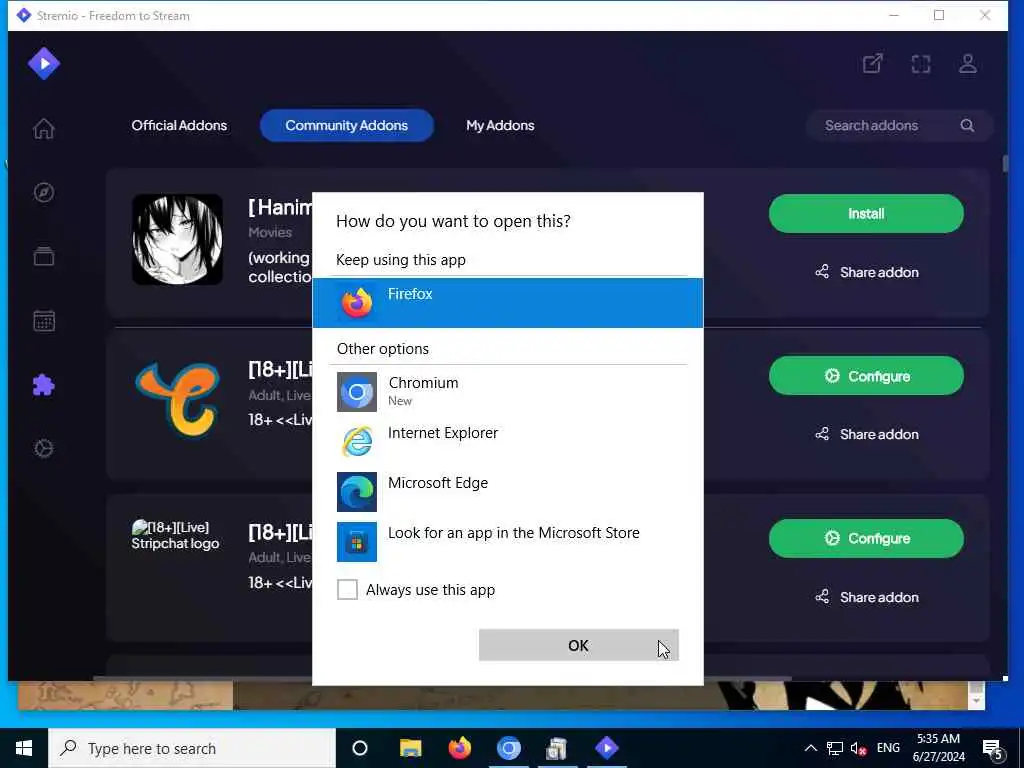The image size is (1024, 768).
Task: Install the first addon in the list
Action: click(x=866, y=214)
